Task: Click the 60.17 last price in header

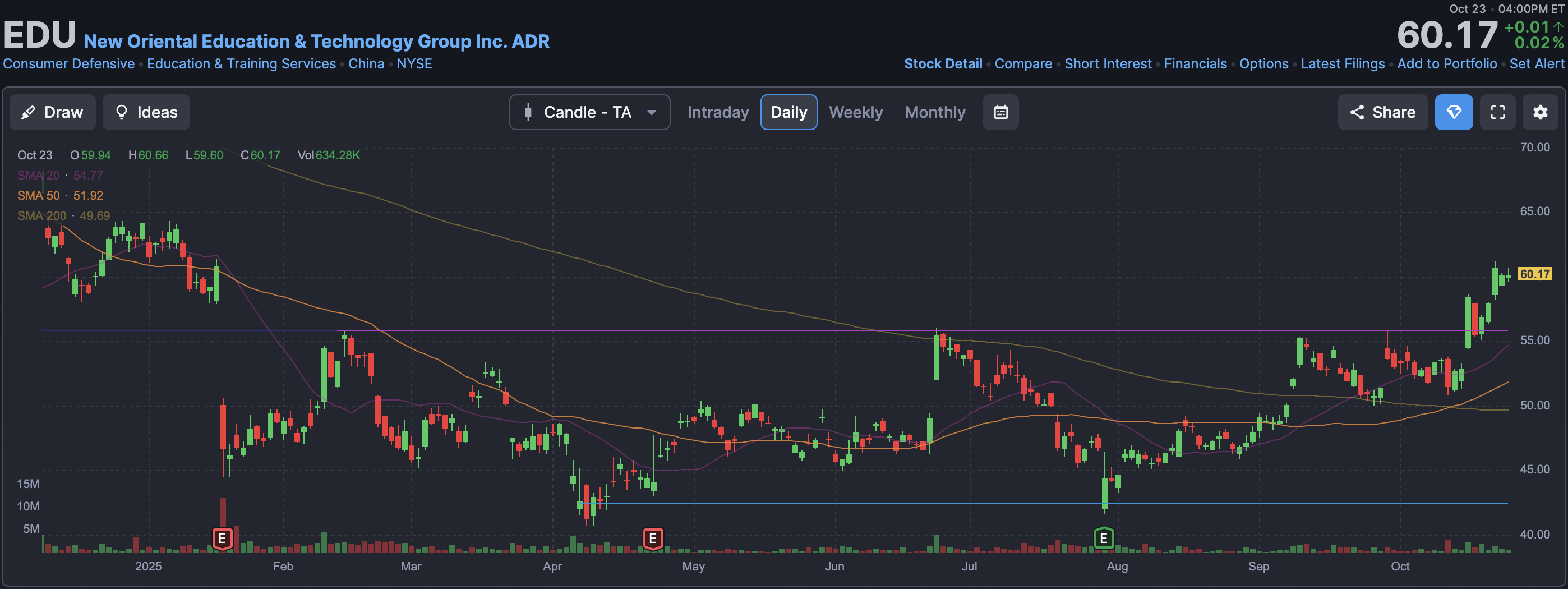Action: point(1447,35)
